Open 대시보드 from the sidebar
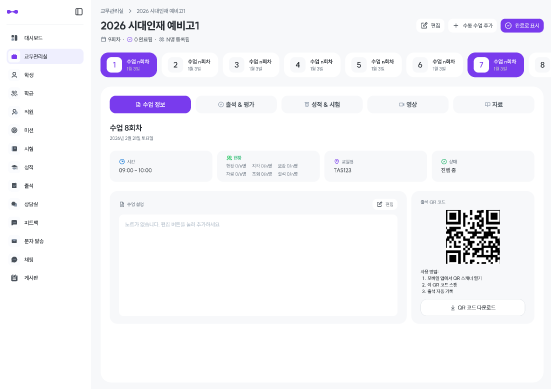The width and height of the screenshot is (551, 389). point(45,38)
